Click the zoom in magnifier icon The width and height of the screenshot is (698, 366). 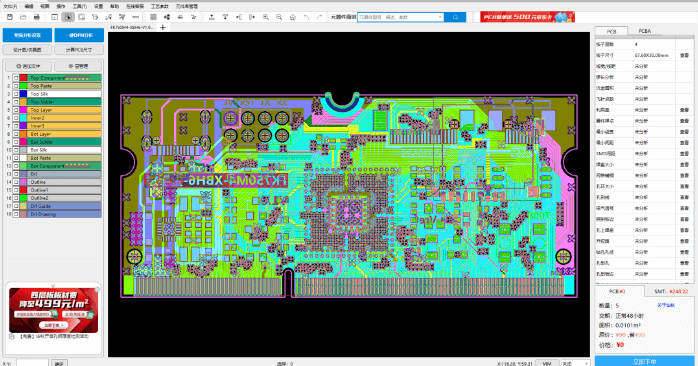265,17
